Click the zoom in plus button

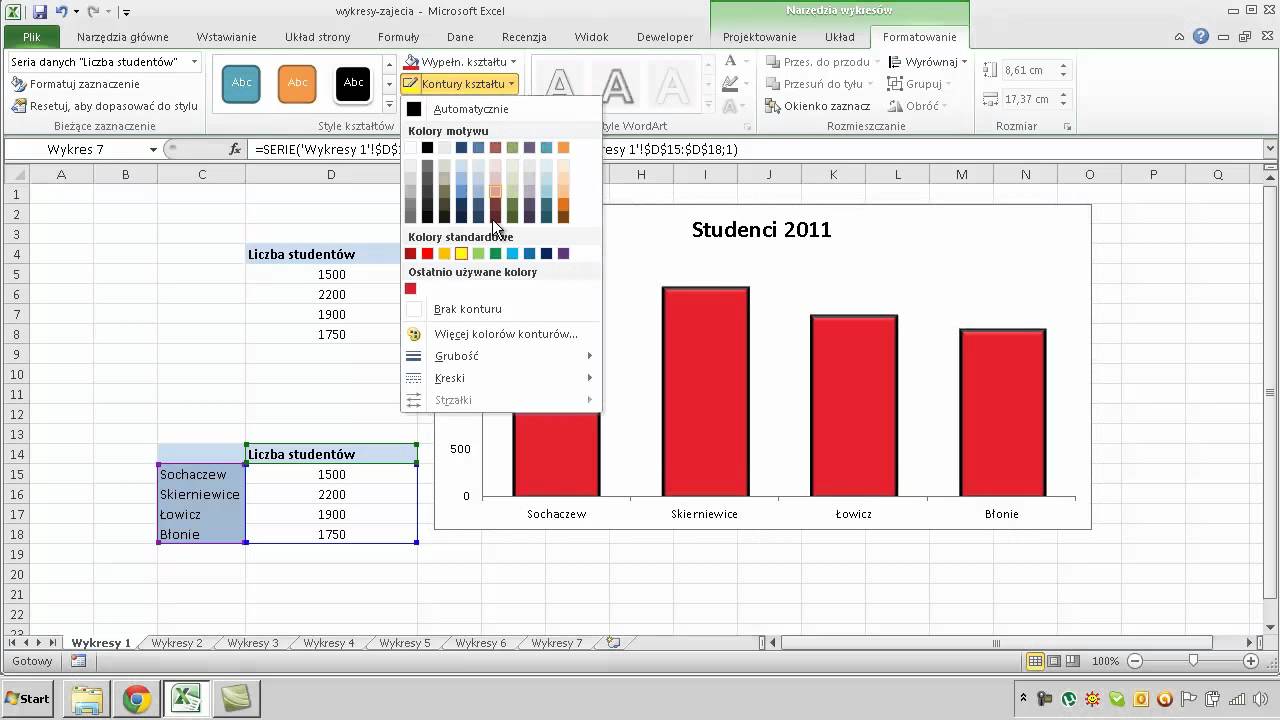[1251, 661]
